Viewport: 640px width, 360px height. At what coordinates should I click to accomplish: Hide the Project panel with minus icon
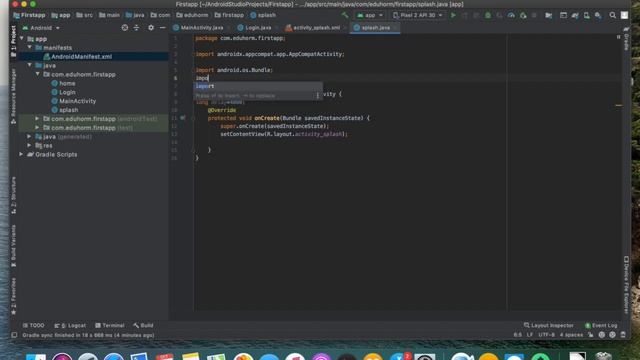[162, 28]
